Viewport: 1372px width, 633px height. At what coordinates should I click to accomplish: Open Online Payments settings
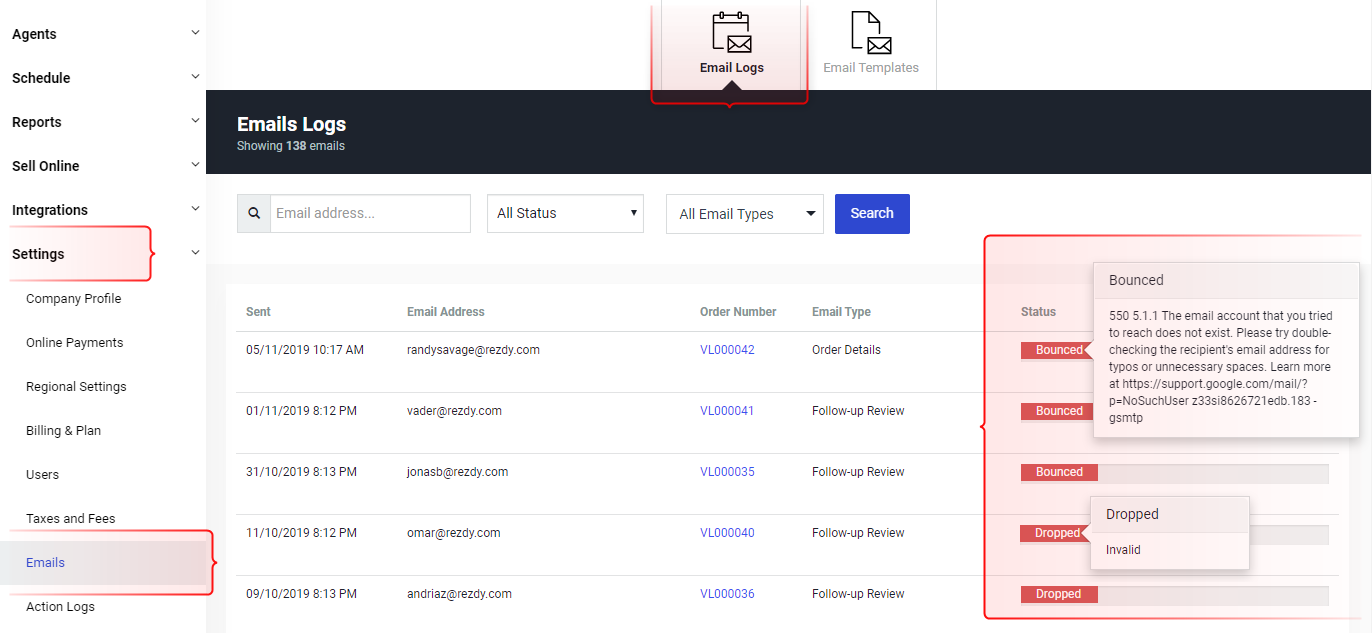point(75,342)
